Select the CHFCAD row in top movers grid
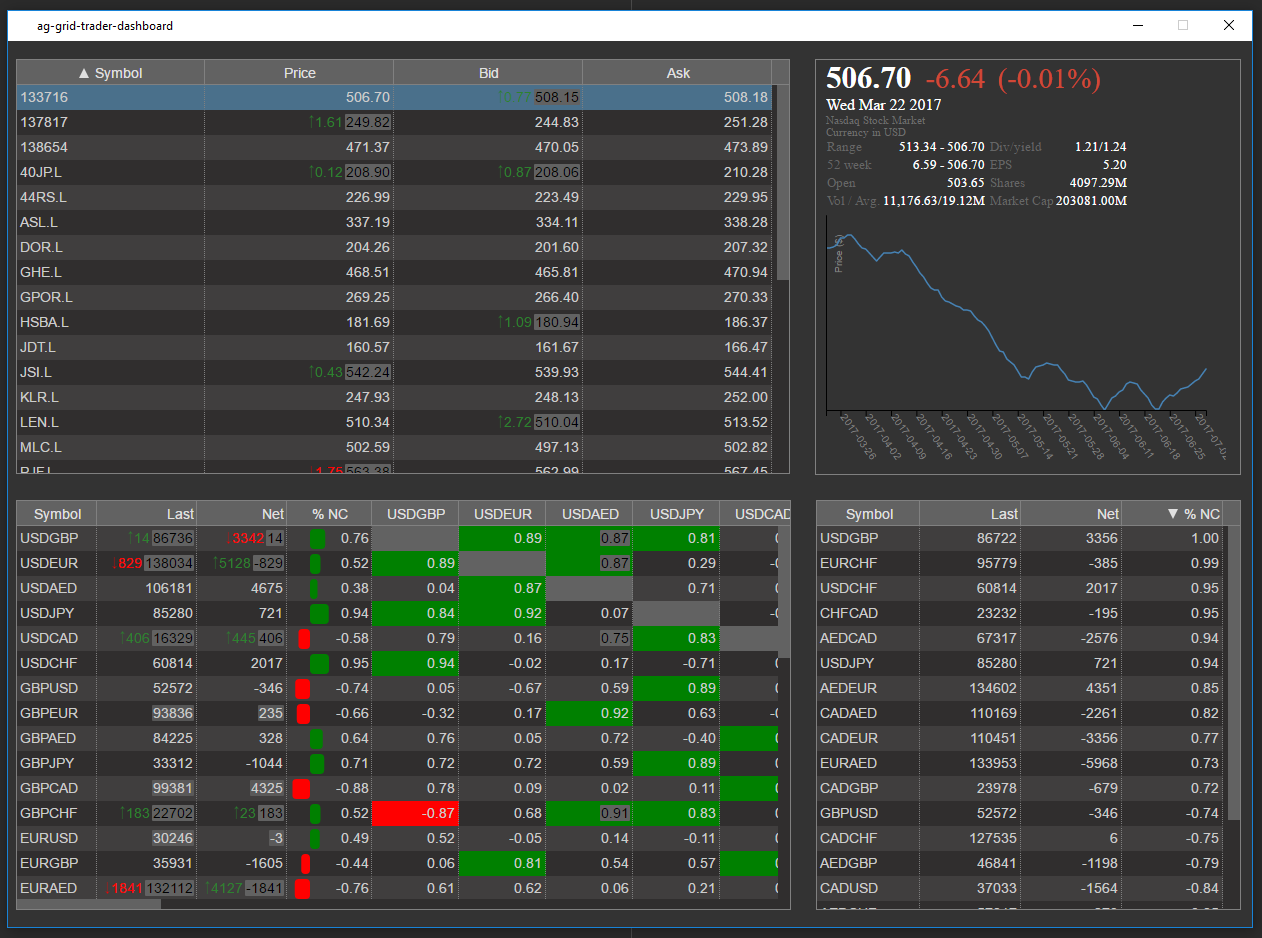Screen dimensions: 1262x938 pyautogui.click(x=1020, y=613)
